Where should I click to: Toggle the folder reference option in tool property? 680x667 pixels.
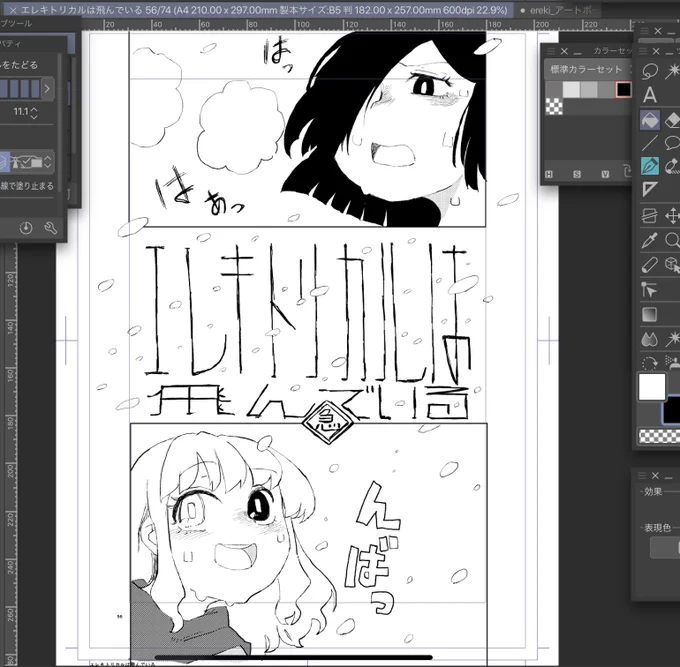37,162
